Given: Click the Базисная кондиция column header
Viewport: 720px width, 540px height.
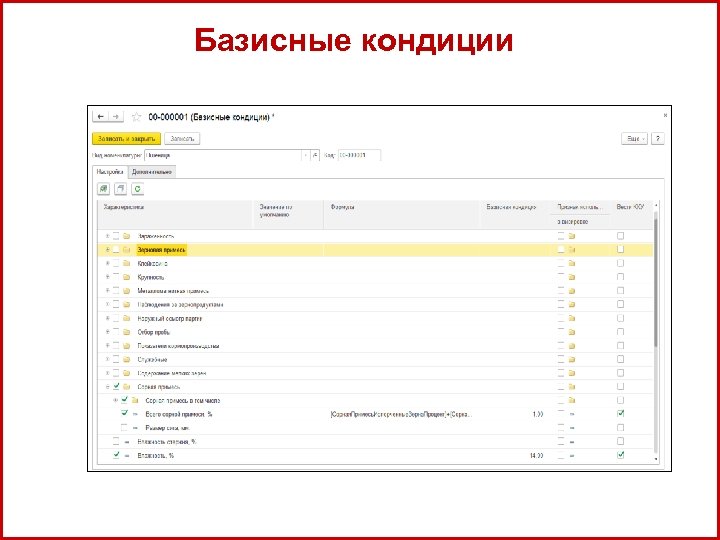Looking at the screenshot, I should click(515, 214).
